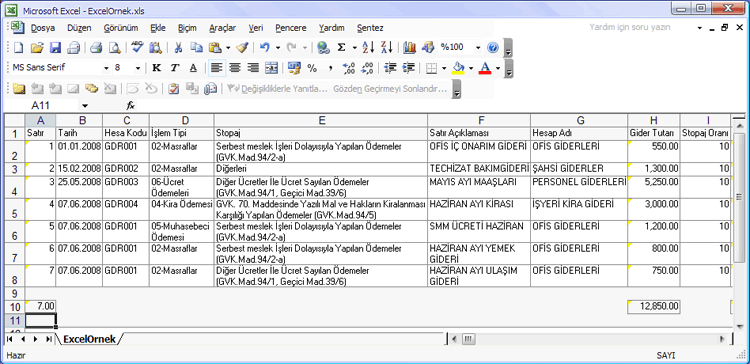
Task: Open the Düzen menu
Action: click(x=79, y=28)
